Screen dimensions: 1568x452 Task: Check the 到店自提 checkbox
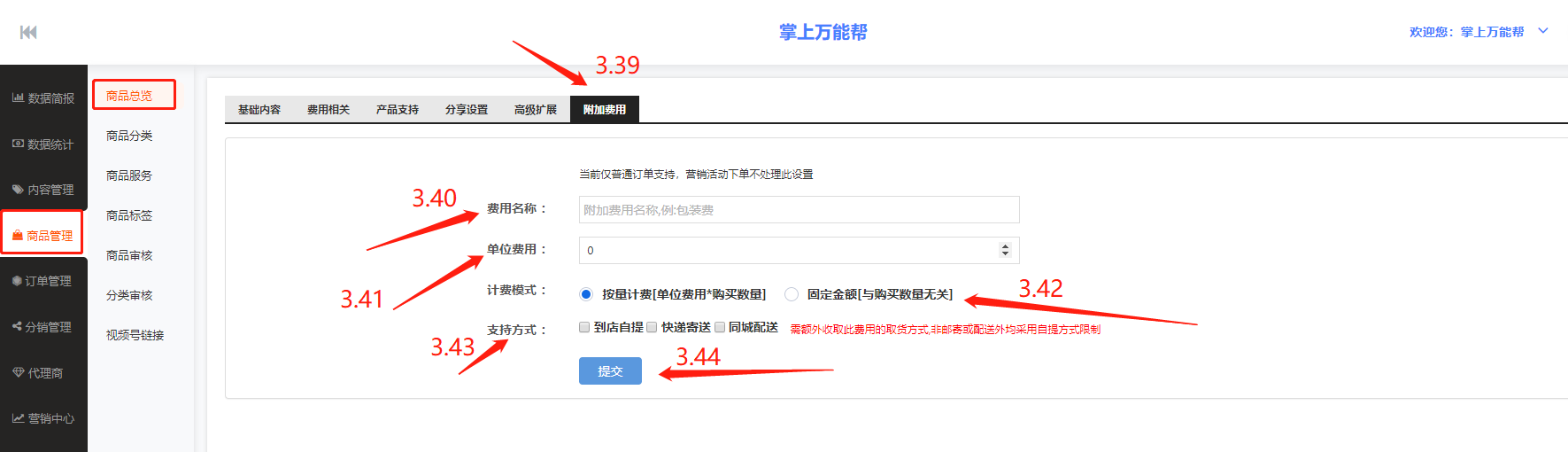coord(584,327)
